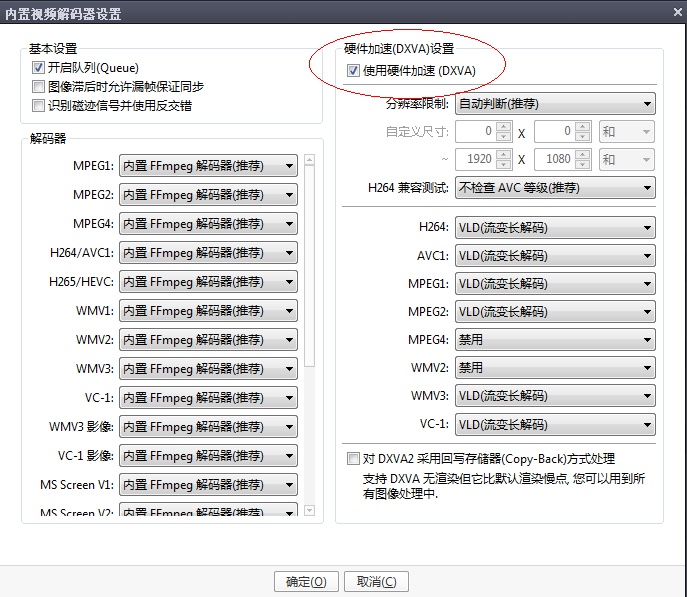Open the VC-1 影像 decoder dropdown
Screen dimensions: 687x597
pyautogui.click(x=209, y=456)
